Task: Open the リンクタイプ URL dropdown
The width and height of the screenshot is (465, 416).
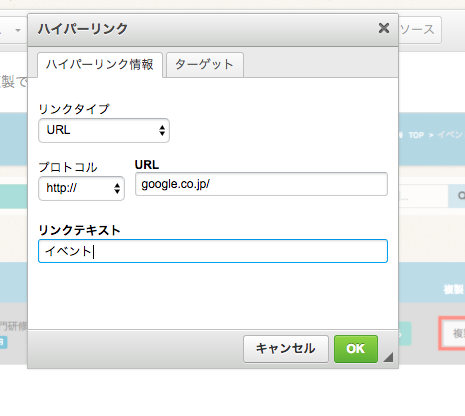Action: pos(104,130)
